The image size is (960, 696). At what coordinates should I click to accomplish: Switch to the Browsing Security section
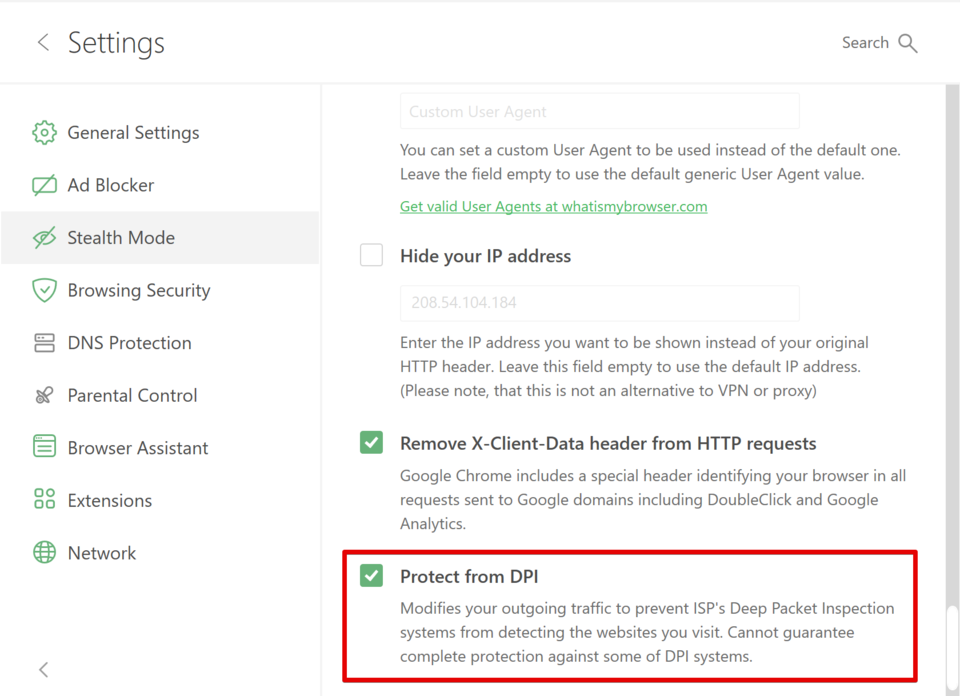click(x=139, y=290)
